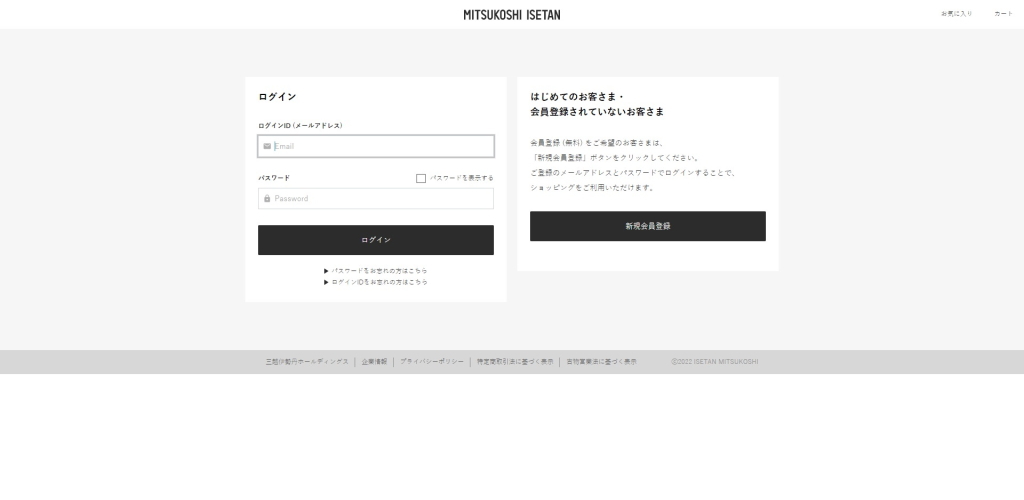Open the ログインIDをお忘れの方はこちら link
Image resolution: width=1024 pixels, height=500 pixels.
tap(380, 282)
